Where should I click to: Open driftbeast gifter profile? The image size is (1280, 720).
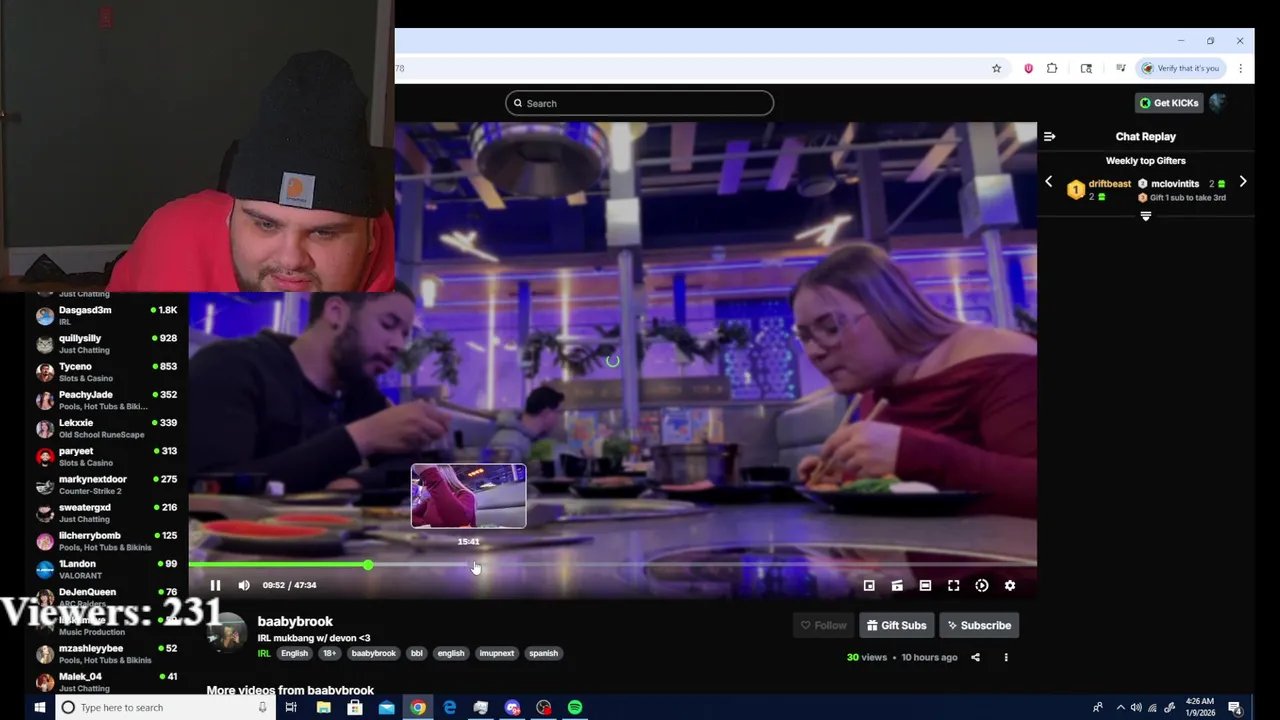1109,184
